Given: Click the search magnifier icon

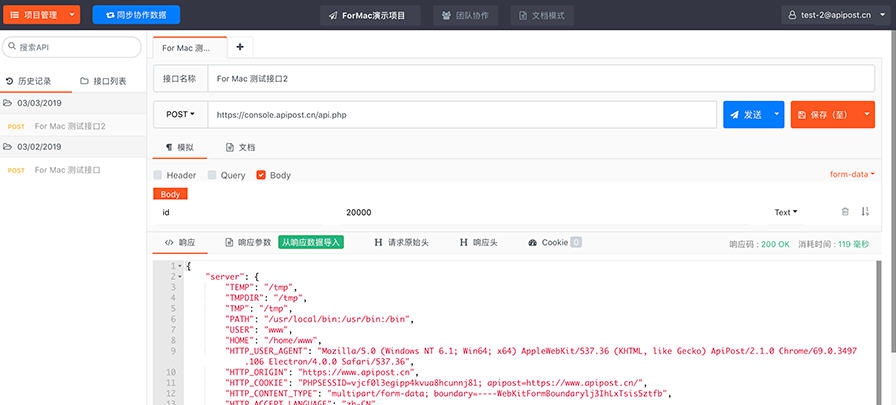Looking at the screenshot, I should tap(12, 47).
